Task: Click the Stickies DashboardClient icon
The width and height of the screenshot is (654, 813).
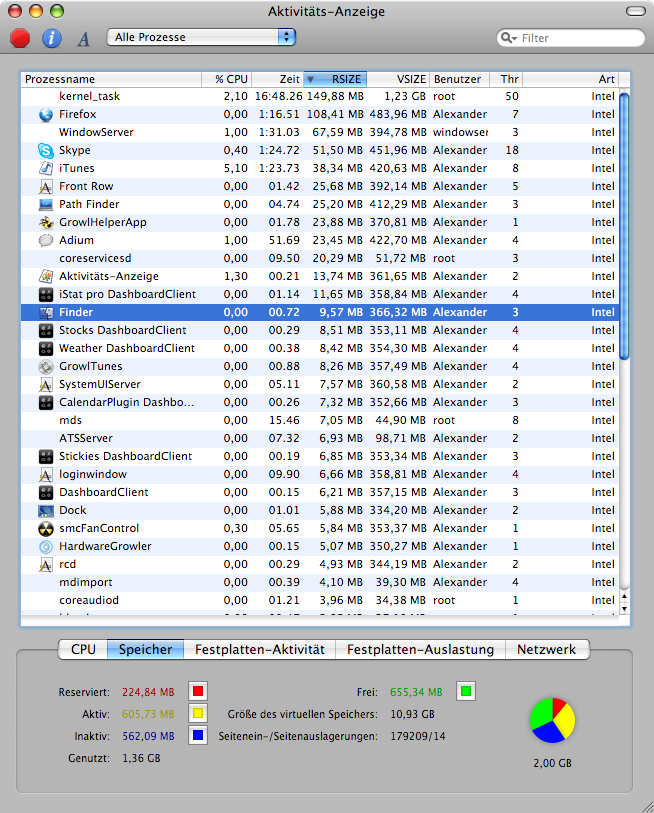Action: point(46,456)
